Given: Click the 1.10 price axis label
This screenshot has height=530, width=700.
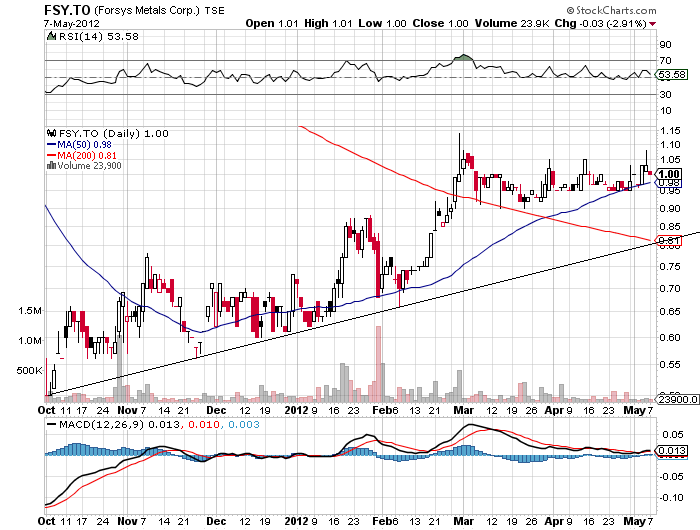Looking at the screenshot, I should [x=670, y=145].
